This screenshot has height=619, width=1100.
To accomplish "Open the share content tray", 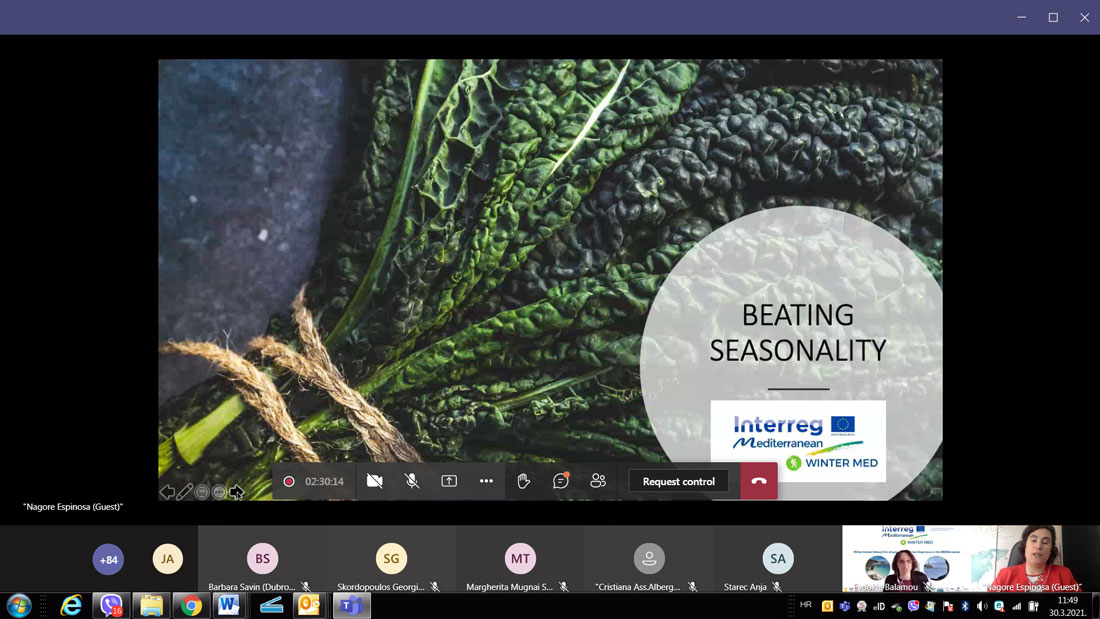I will point(449,481).
